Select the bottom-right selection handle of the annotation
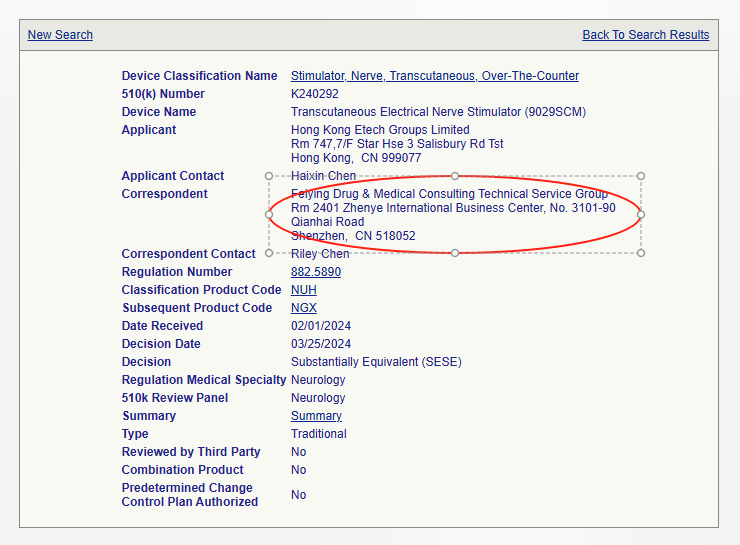 pos(641,253)
